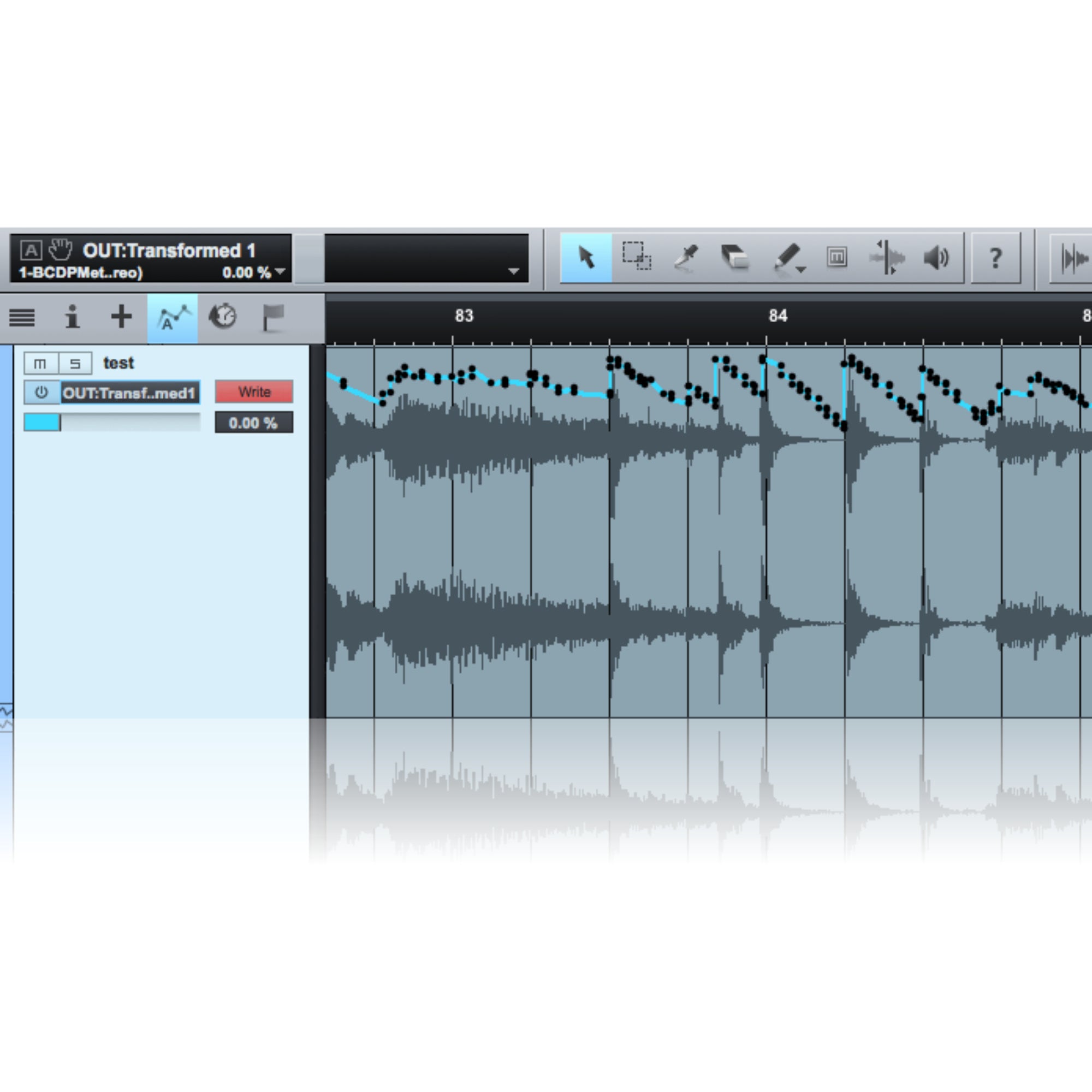Click the automation value slider
This screenshot has width=1092, height=1092.
[x=112, y=422]
